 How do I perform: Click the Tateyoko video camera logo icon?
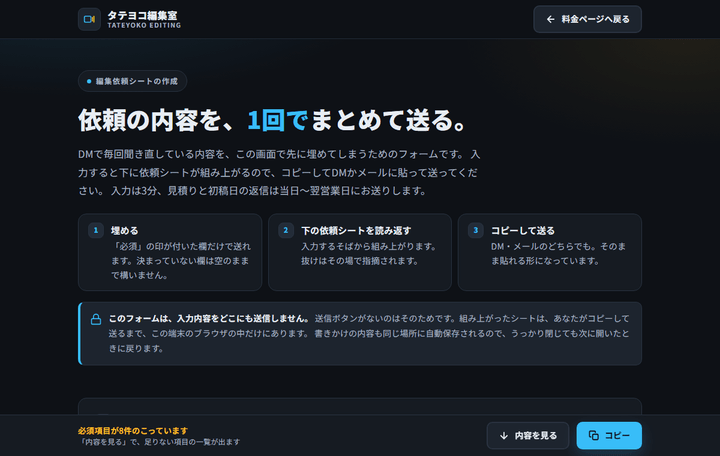click(89, 19)
